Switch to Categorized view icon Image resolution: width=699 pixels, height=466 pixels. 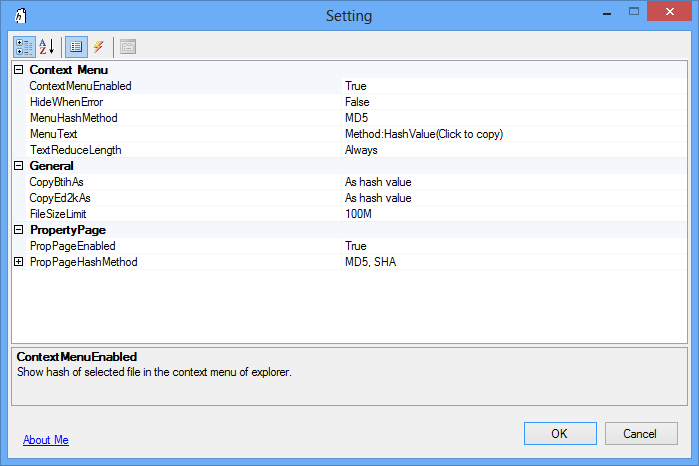click(24, 46)
